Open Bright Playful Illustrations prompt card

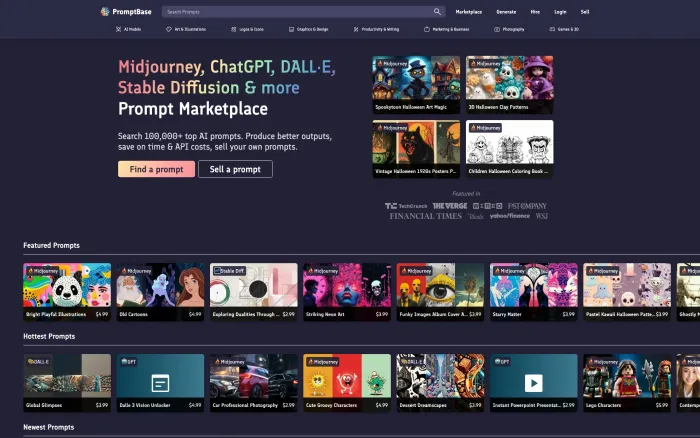tap(67, 292)
